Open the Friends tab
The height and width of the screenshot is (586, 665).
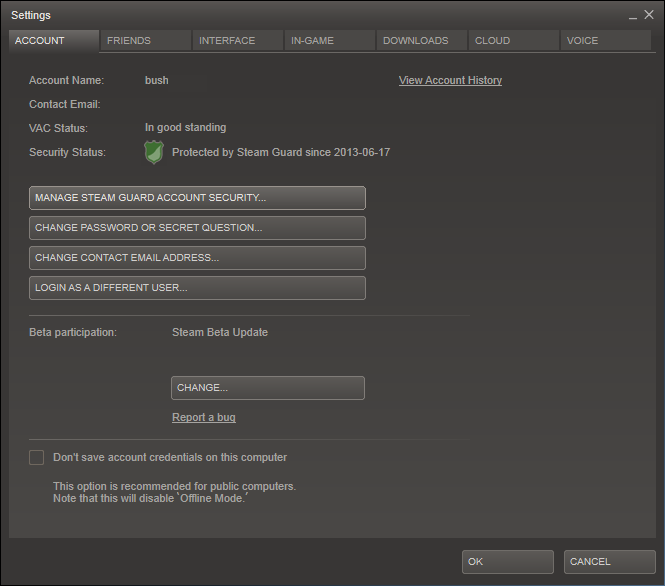point(145,41)
